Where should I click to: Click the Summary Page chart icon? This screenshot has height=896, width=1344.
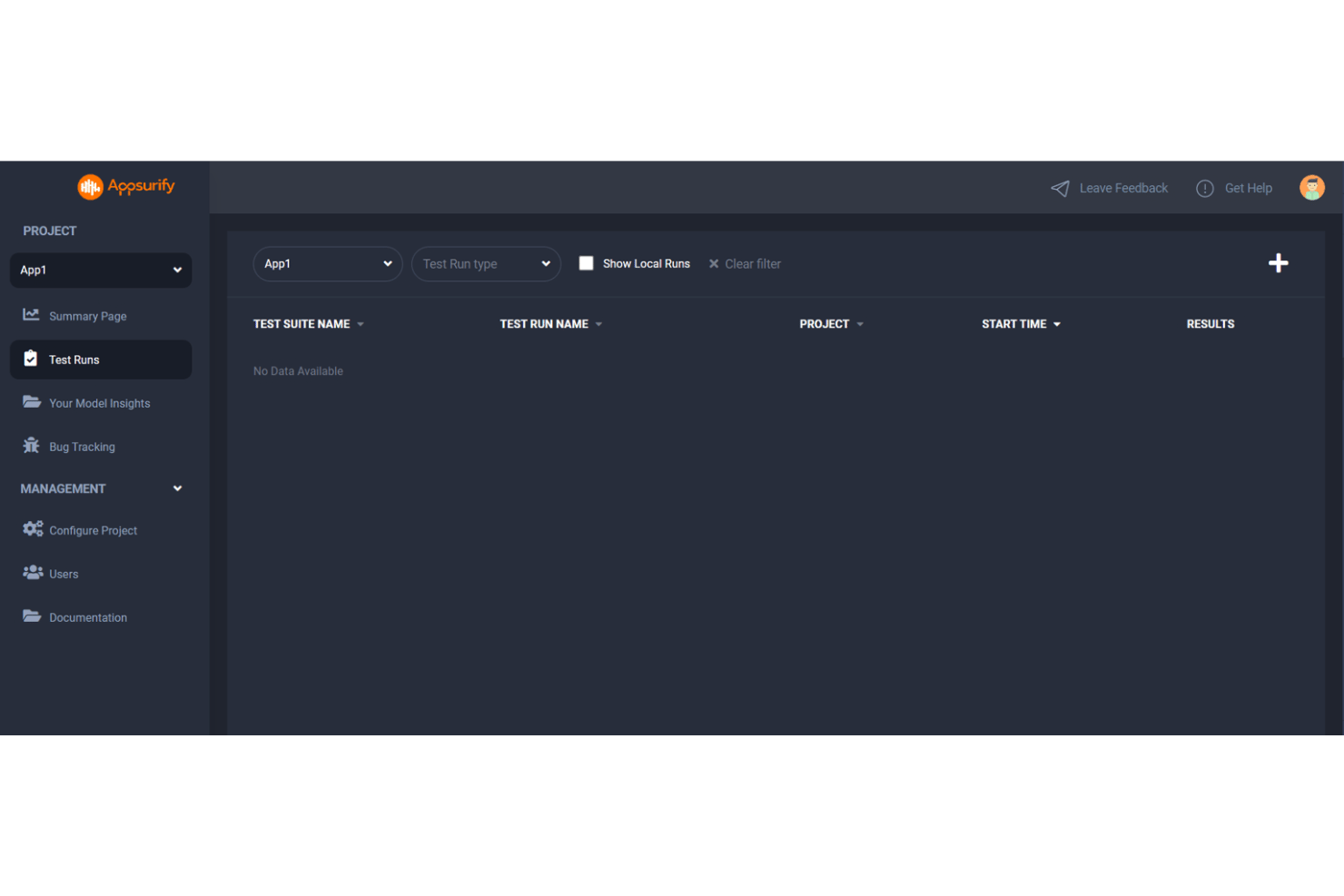tap(31, 314)
